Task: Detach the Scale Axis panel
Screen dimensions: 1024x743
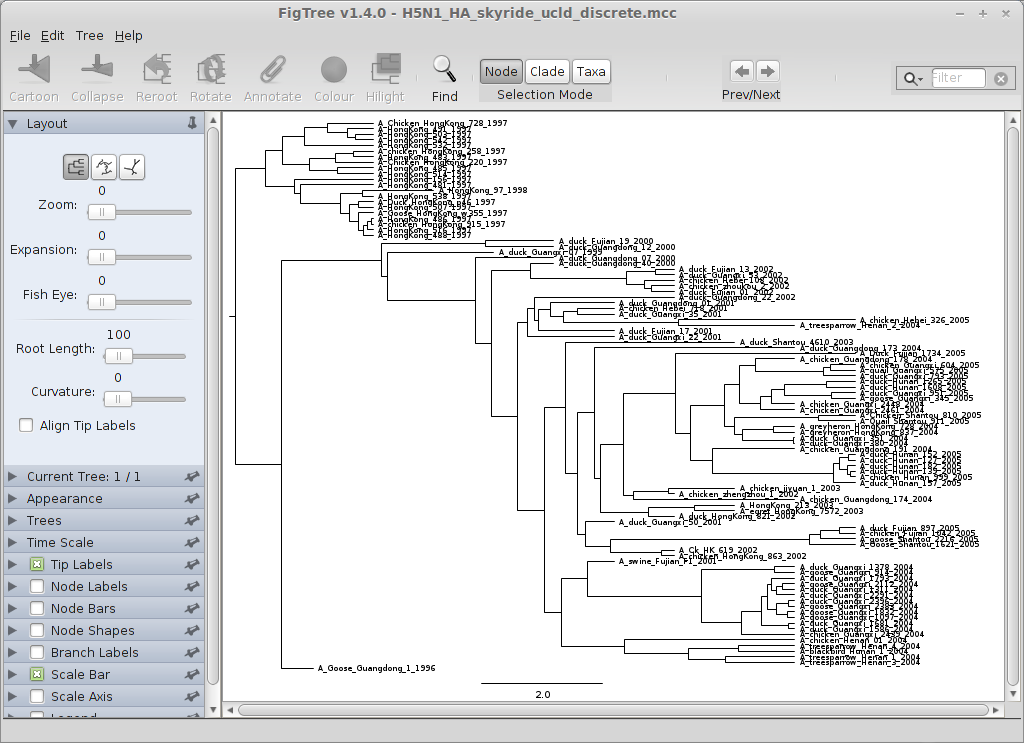Action: (191, 697)
